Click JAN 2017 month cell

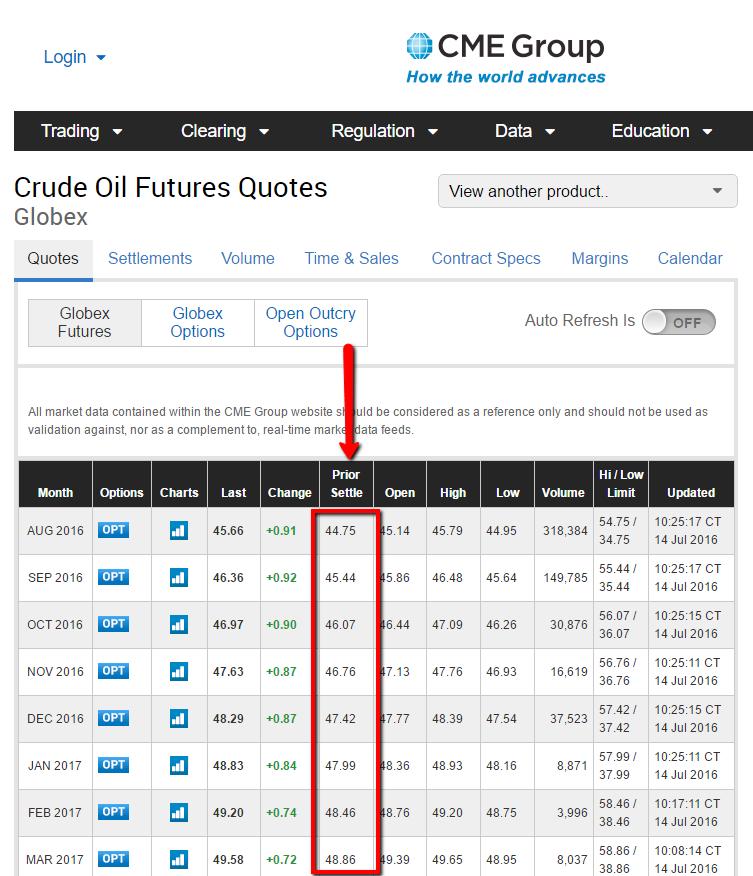55,765
